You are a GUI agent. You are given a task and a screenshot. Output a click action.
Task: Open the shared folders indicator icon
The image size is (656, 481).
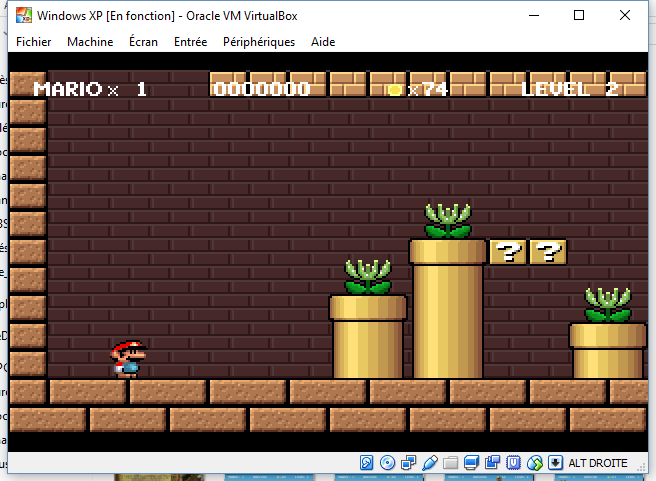pos(451,463)
